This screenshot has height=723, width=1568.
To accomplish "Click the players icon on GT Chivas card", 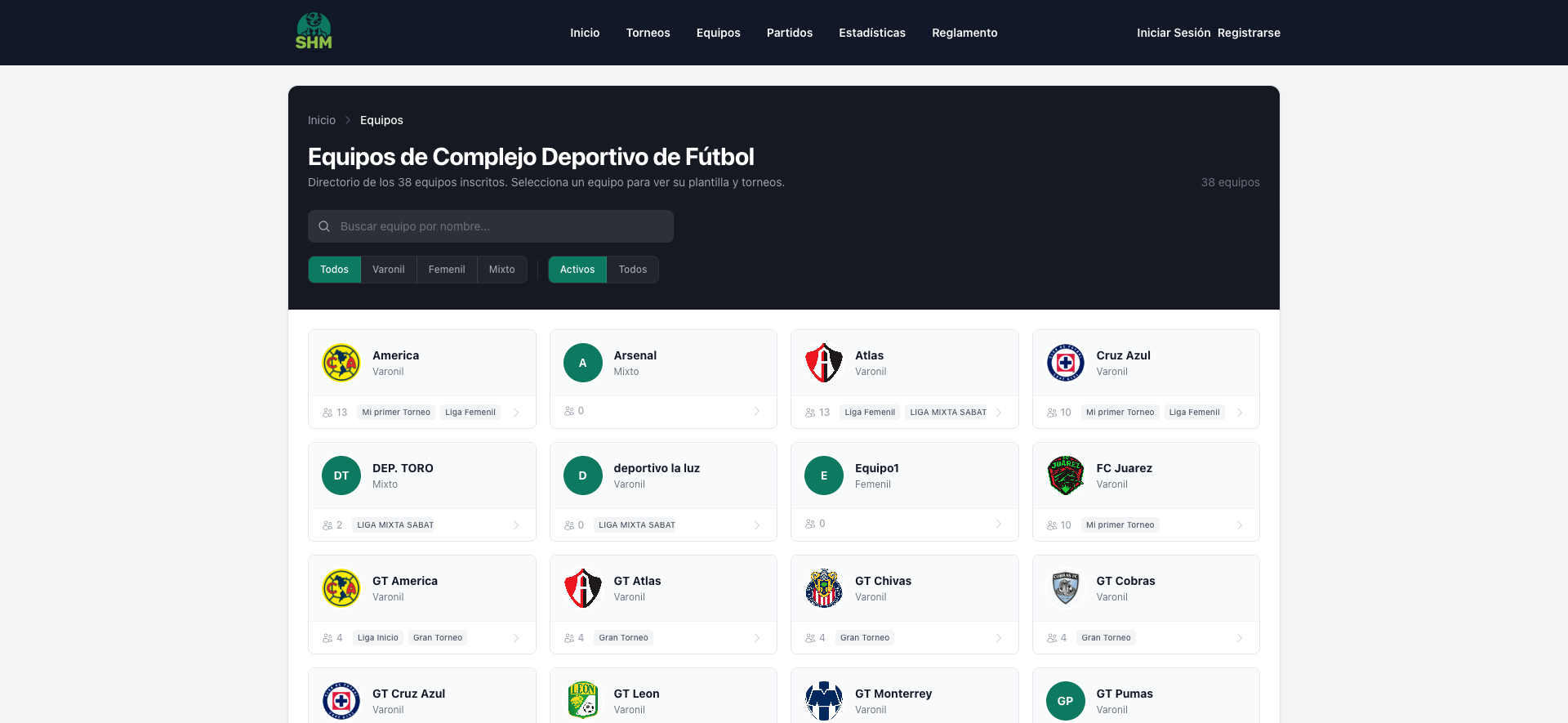I will click(x=810, y=638).
